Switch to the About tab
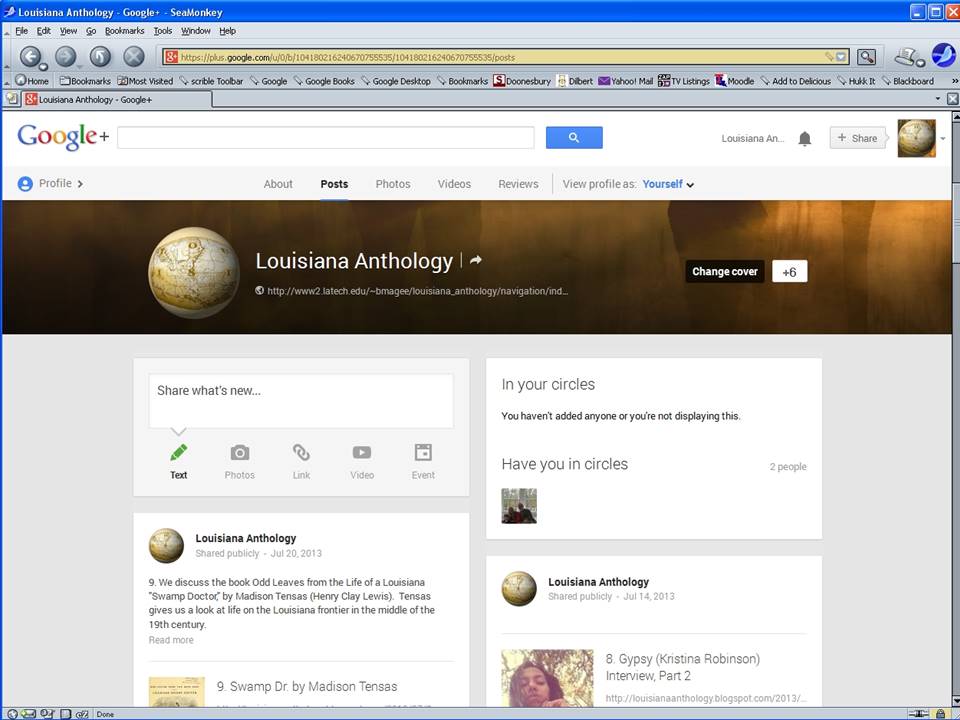Viewport: 960px width, 720px height. point(278,184)
